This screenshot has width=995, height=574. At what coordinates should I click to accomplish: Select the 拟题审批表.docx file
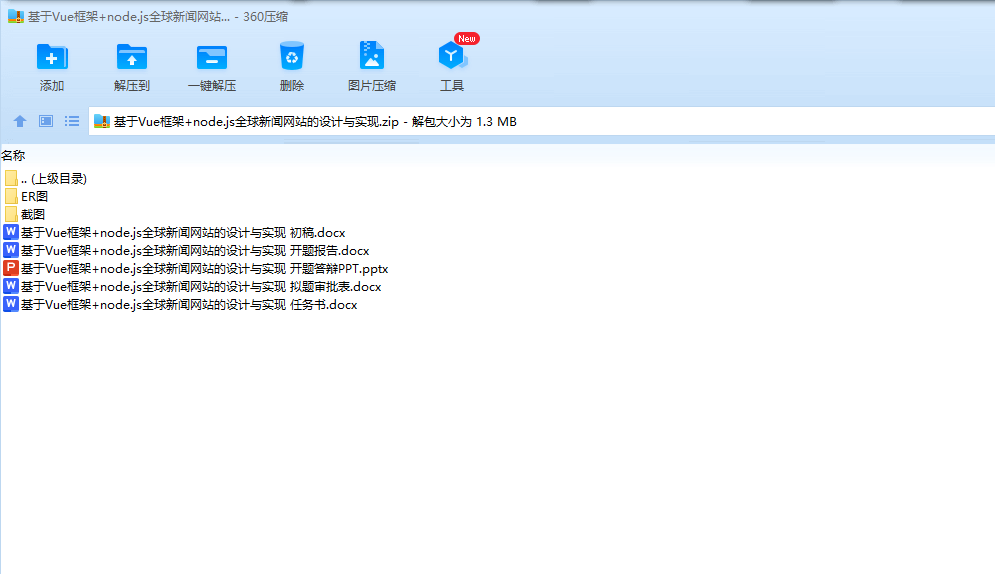[x=193, y=287]
